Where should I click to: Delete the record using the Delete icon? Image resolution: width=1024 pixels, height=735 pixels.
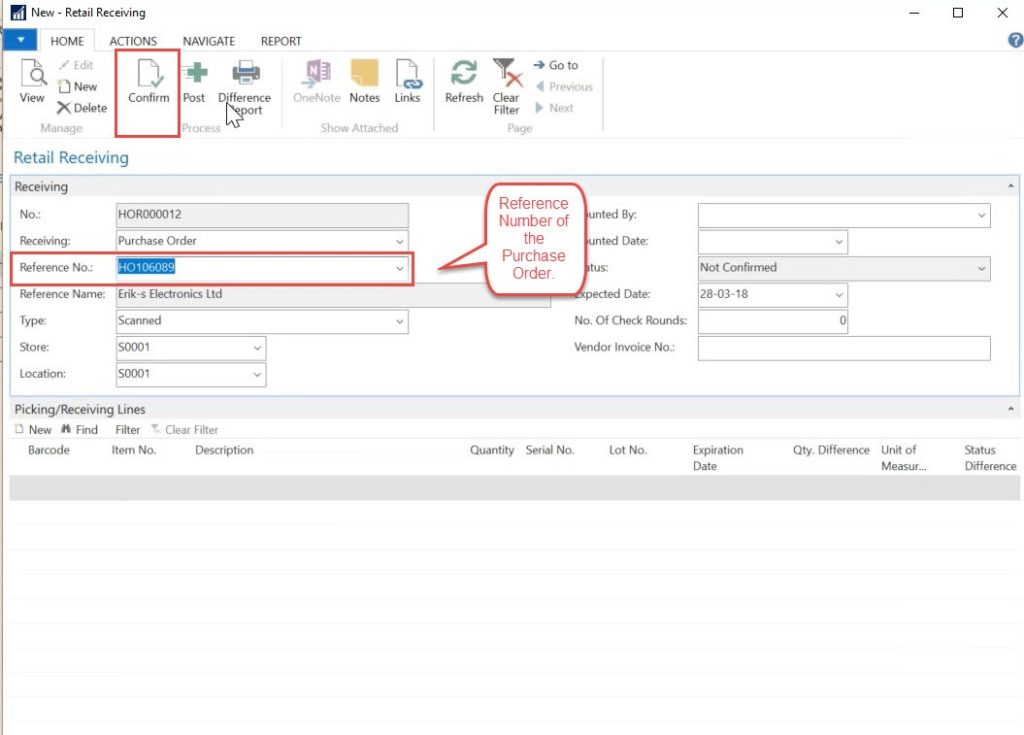click(80, 108)
